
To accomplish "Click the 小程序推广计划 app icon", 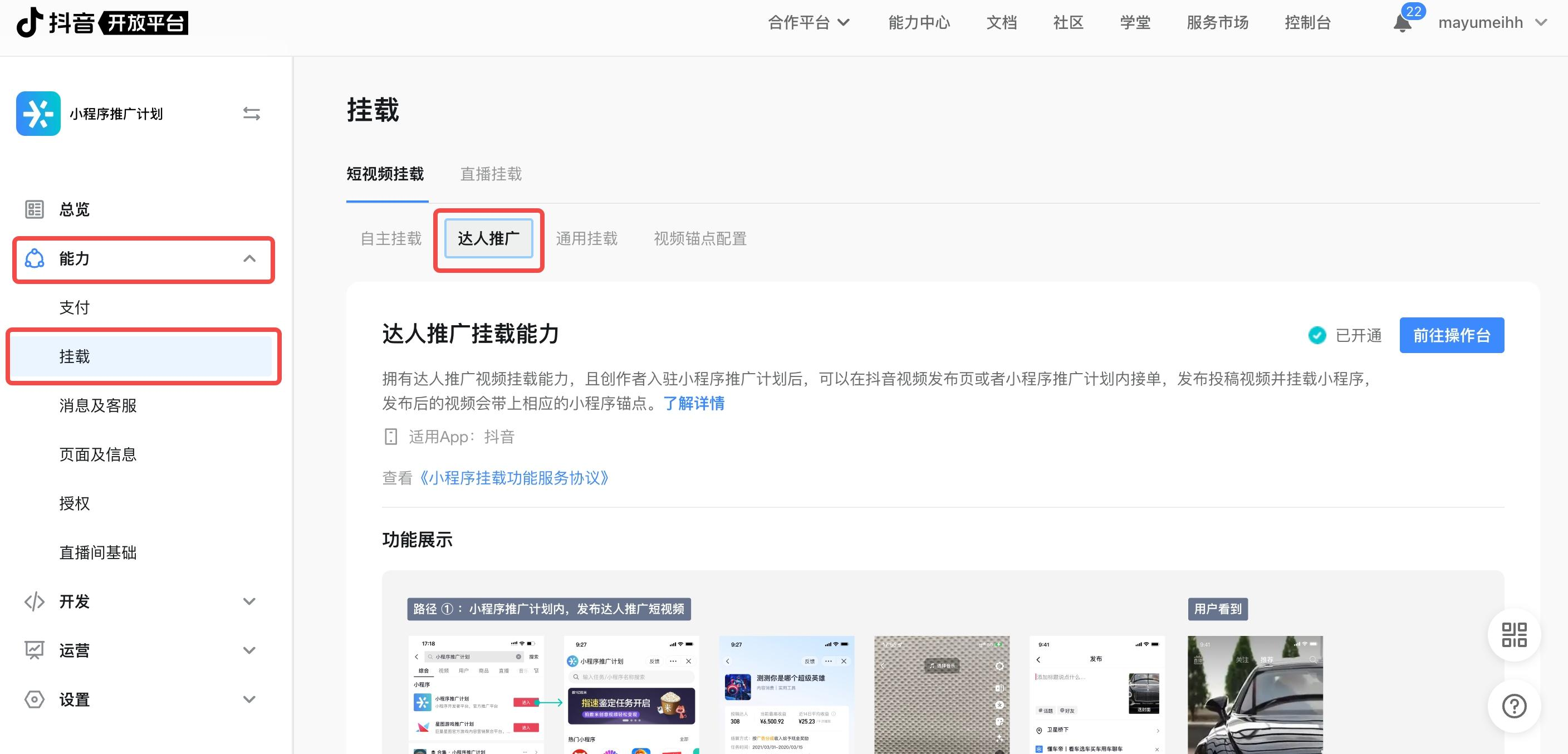I will [x=38, y=114].
